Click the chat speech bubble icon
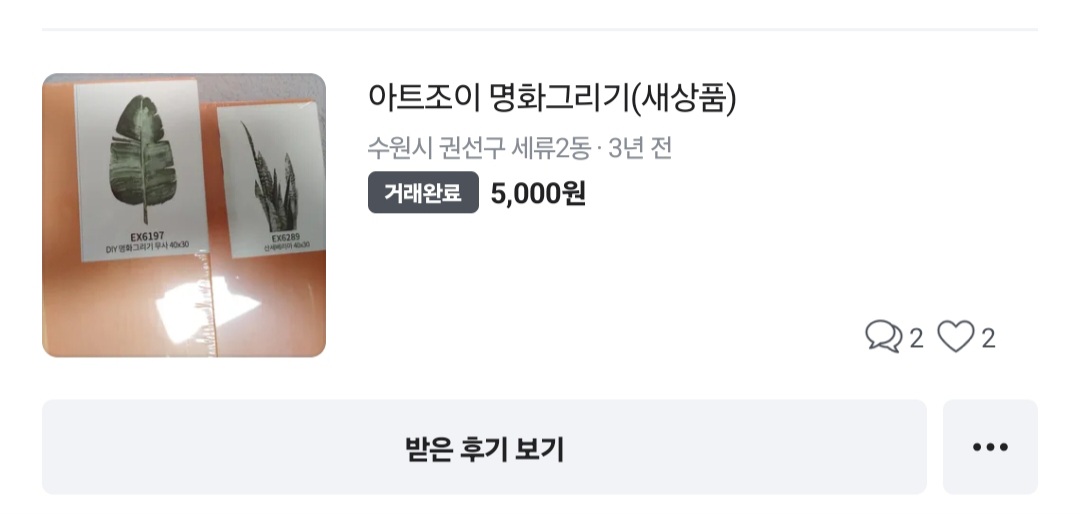This screenshot has width=1080, height=514. 883,337
